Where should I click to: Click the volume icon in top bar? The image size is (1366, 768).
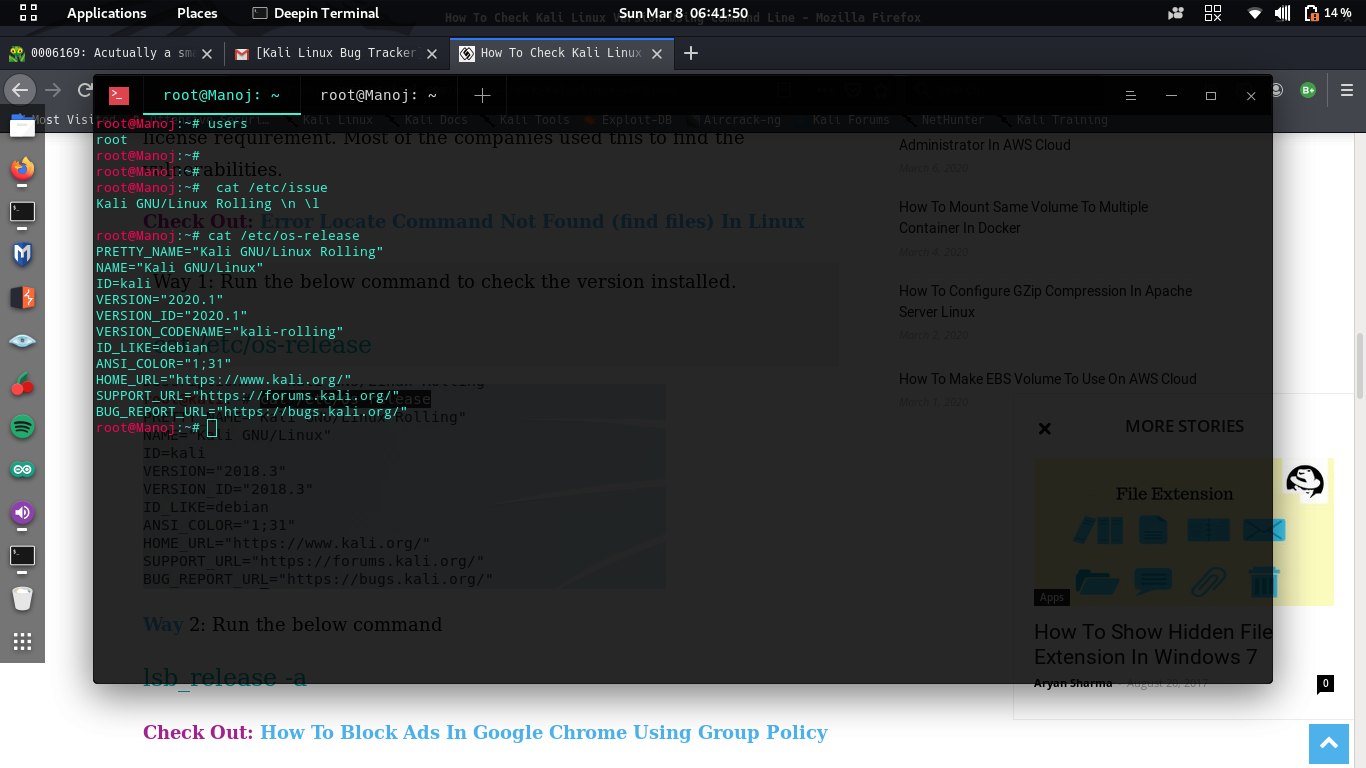1282,13
